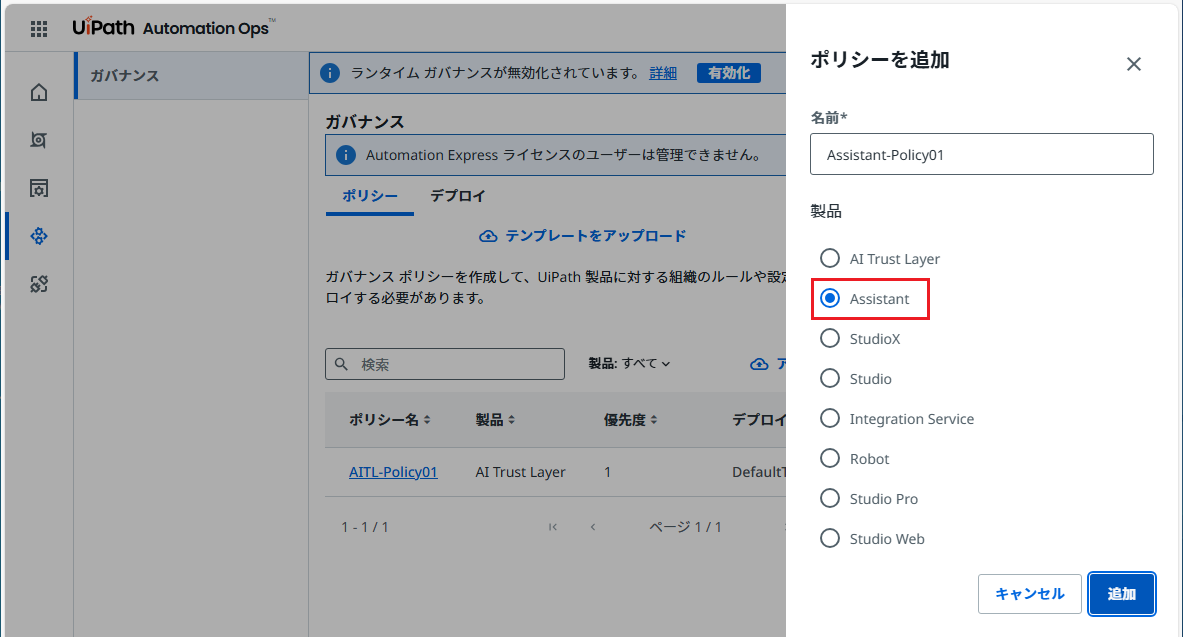Open the 詳細 link
1183x637 pixels.
(663, 73)
